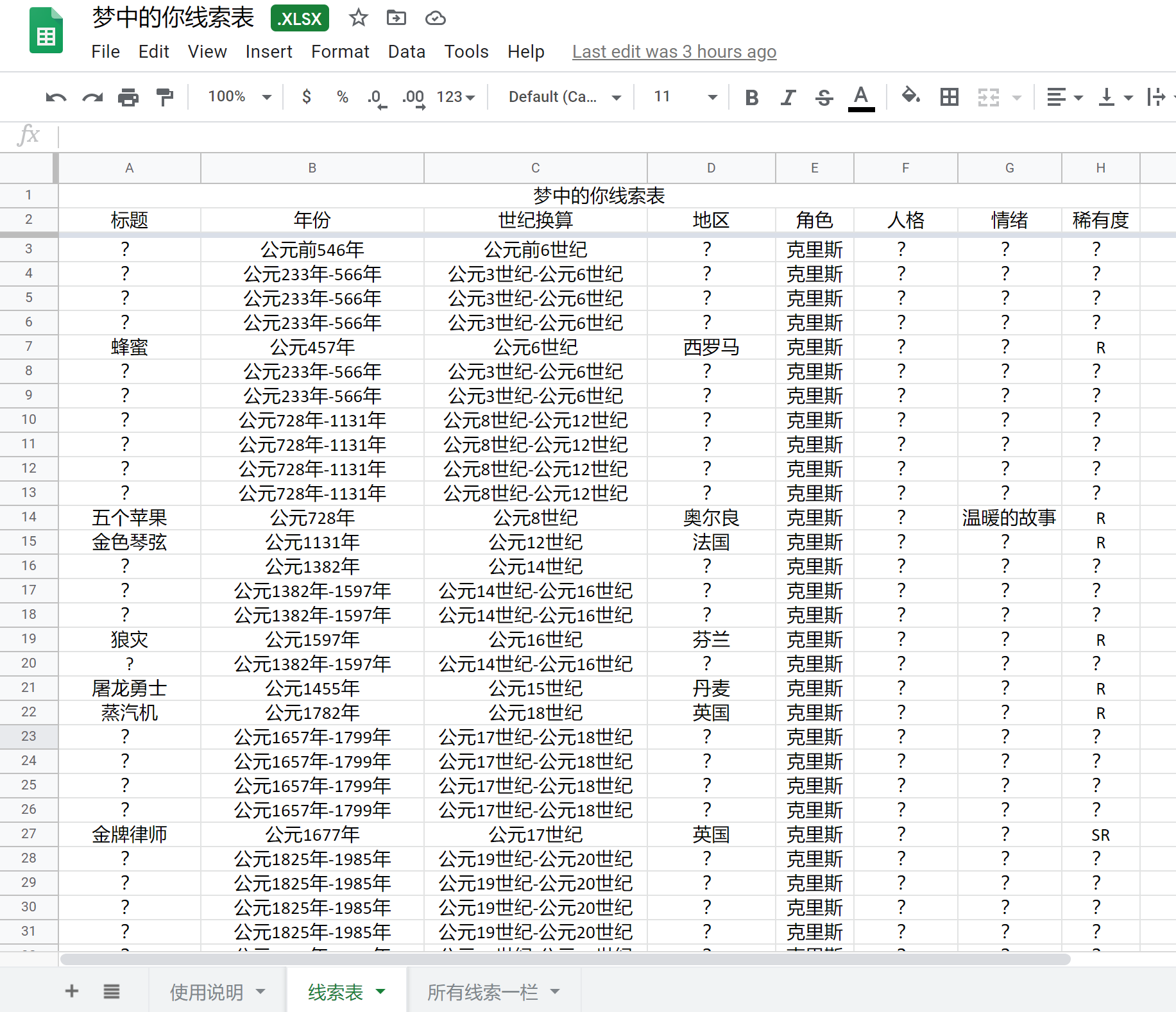1176x1012 pixels.
Task: Click the Undo toolbar icon
Action: coord(56,97)
